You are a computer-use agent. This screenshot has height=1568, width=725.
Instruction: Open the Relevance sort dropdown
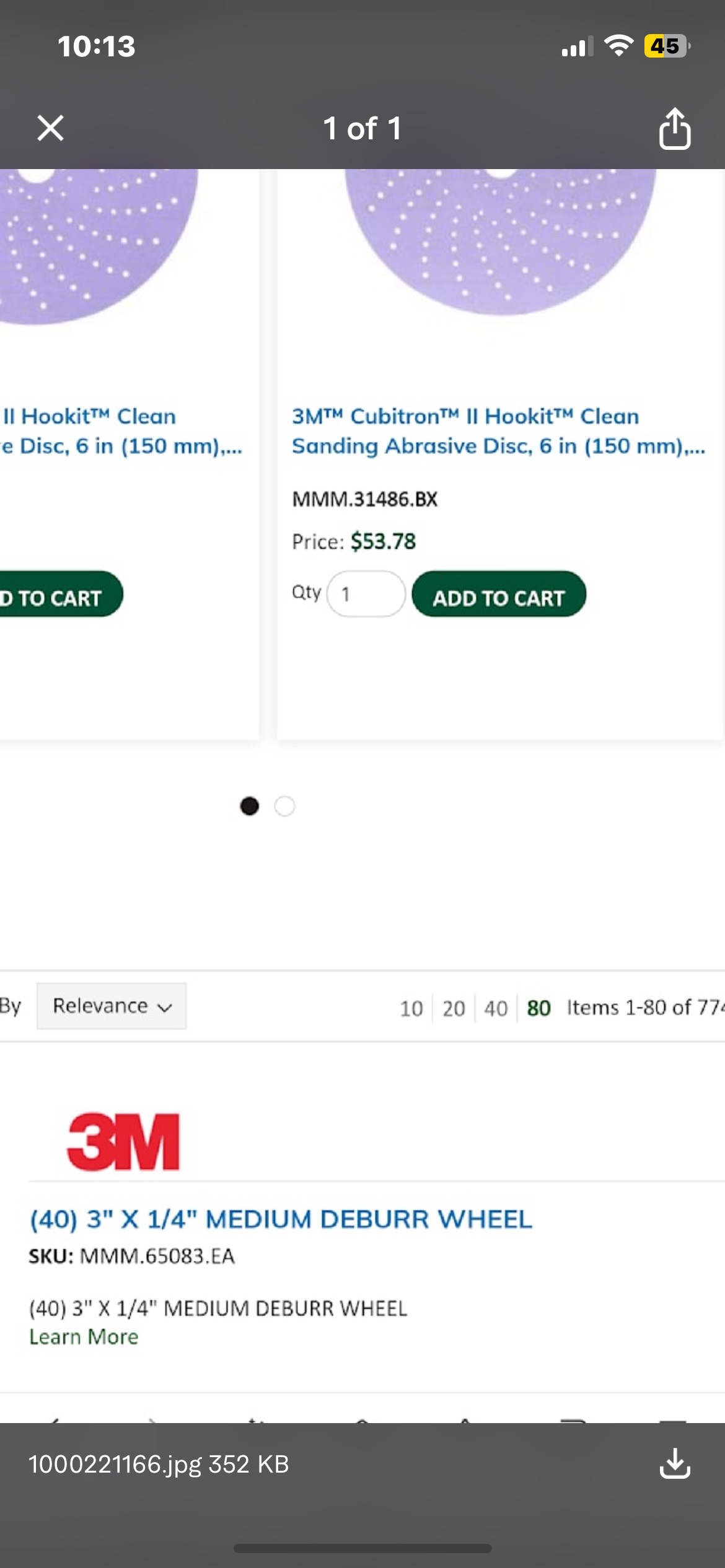pyautogui.click(x=112, y=1006)
